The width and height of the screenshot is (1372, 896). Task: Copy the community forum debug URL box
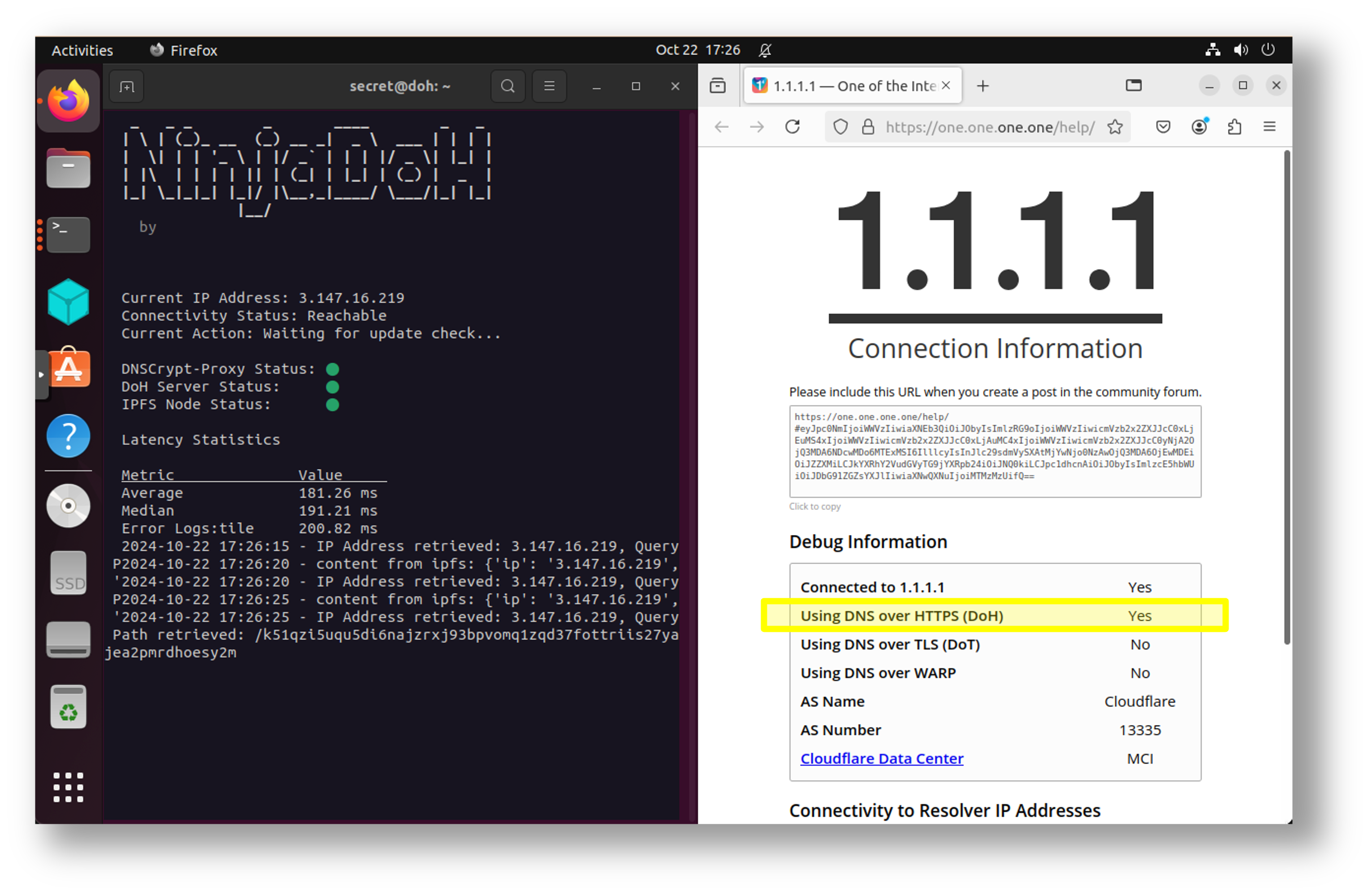pyautogui.click(x=995, y=451)
